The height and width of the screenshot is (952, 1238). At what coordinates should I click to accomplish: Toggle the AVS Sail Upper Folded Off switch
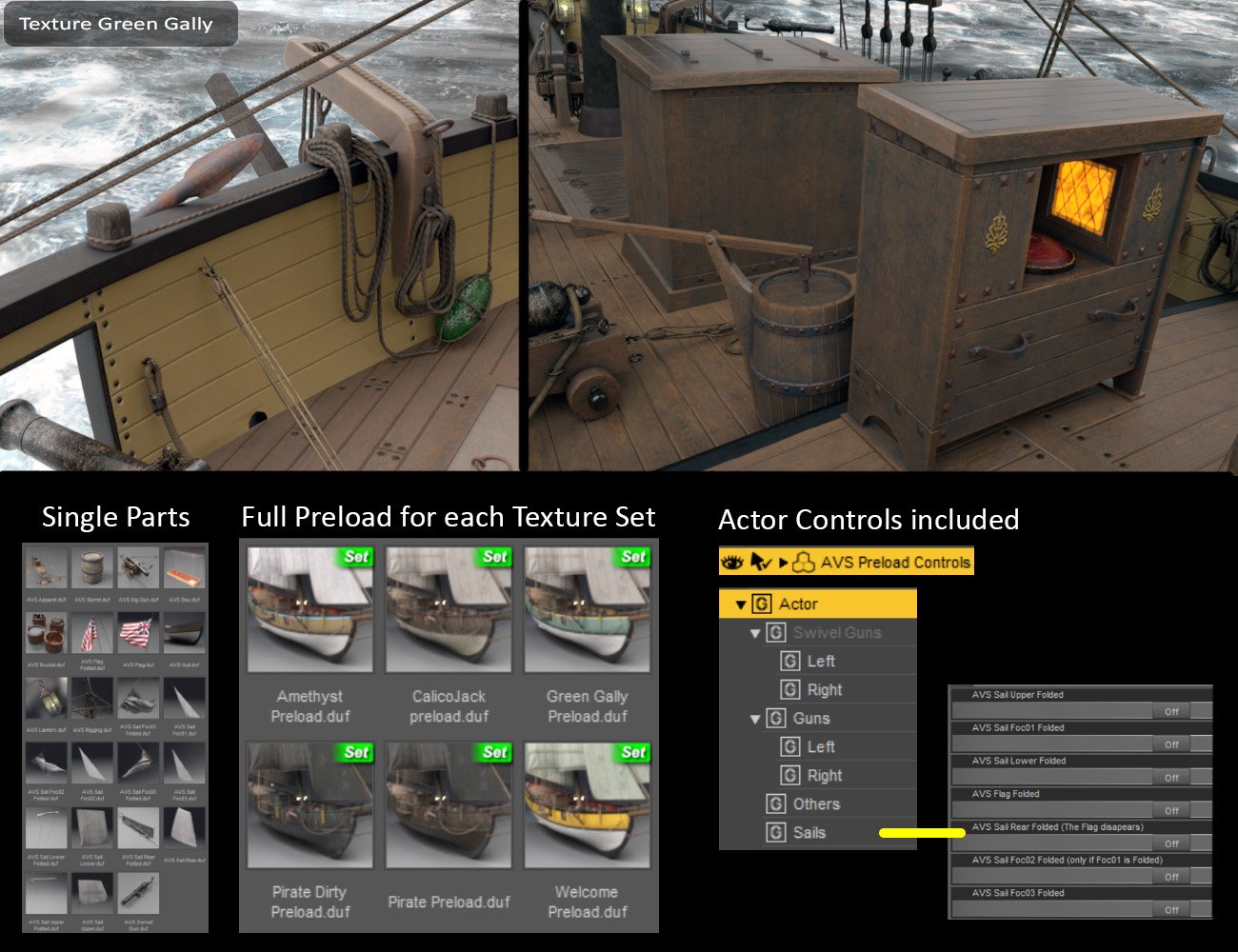click(x=1171, y=711)
